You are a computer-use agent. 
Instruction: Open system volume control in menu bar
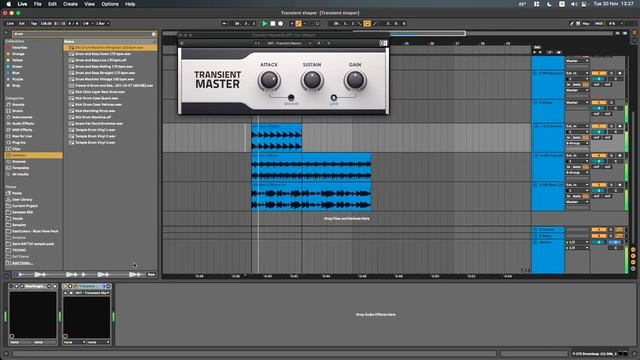[x=574, y=4]
